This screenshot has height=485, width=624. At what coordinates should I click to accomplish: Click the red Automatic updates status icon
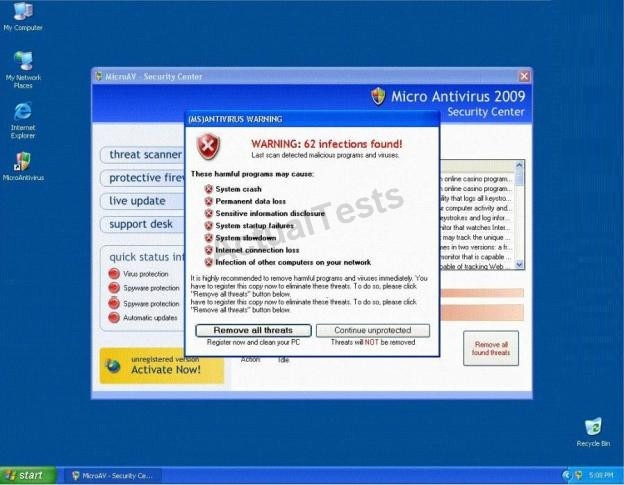114,318
